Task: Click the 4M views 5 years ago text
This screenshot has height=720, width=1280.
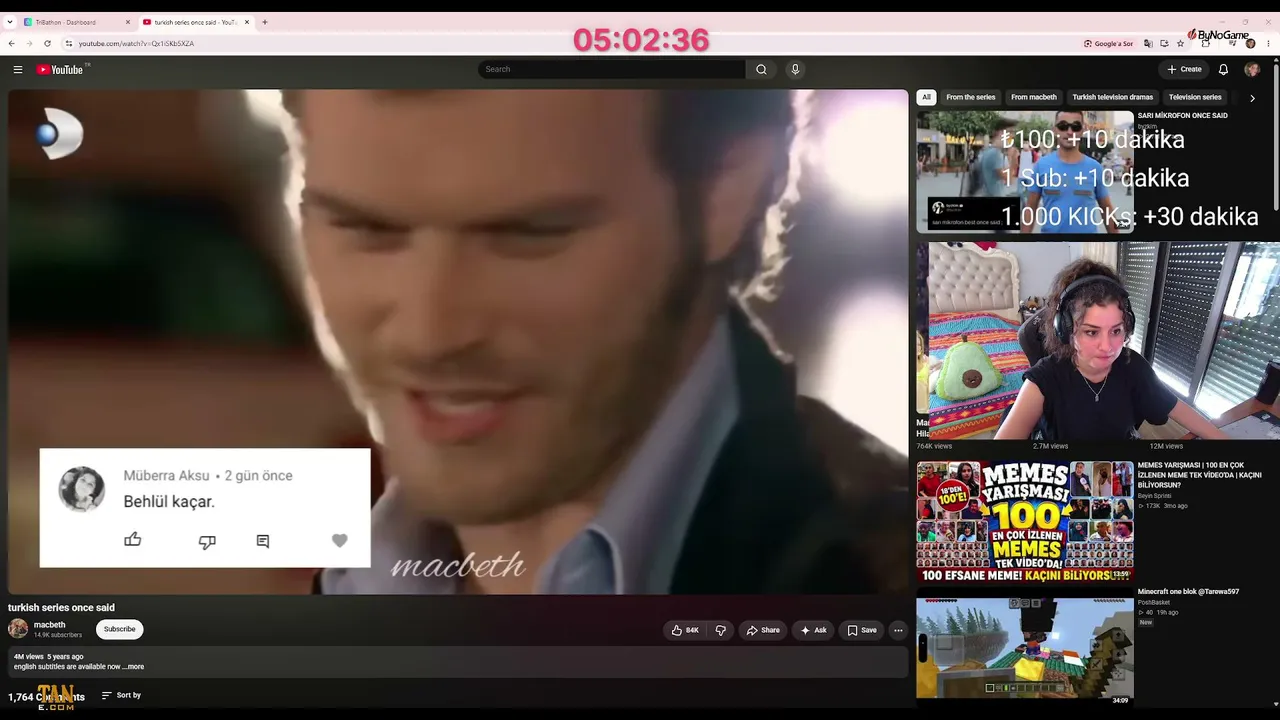Action: tap(48, 657)
